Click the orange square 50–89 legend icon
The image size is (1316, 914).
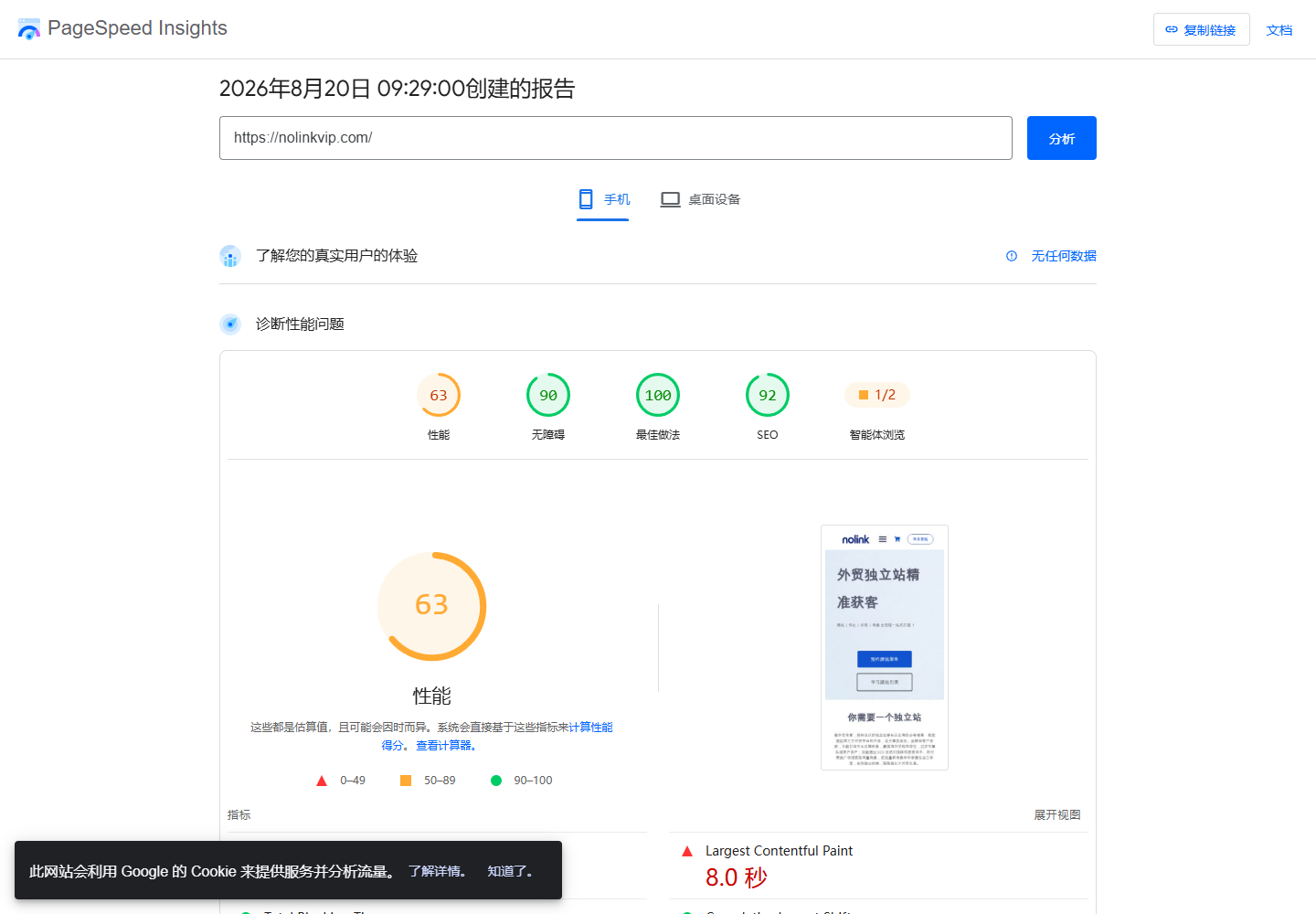coord(406,781)
